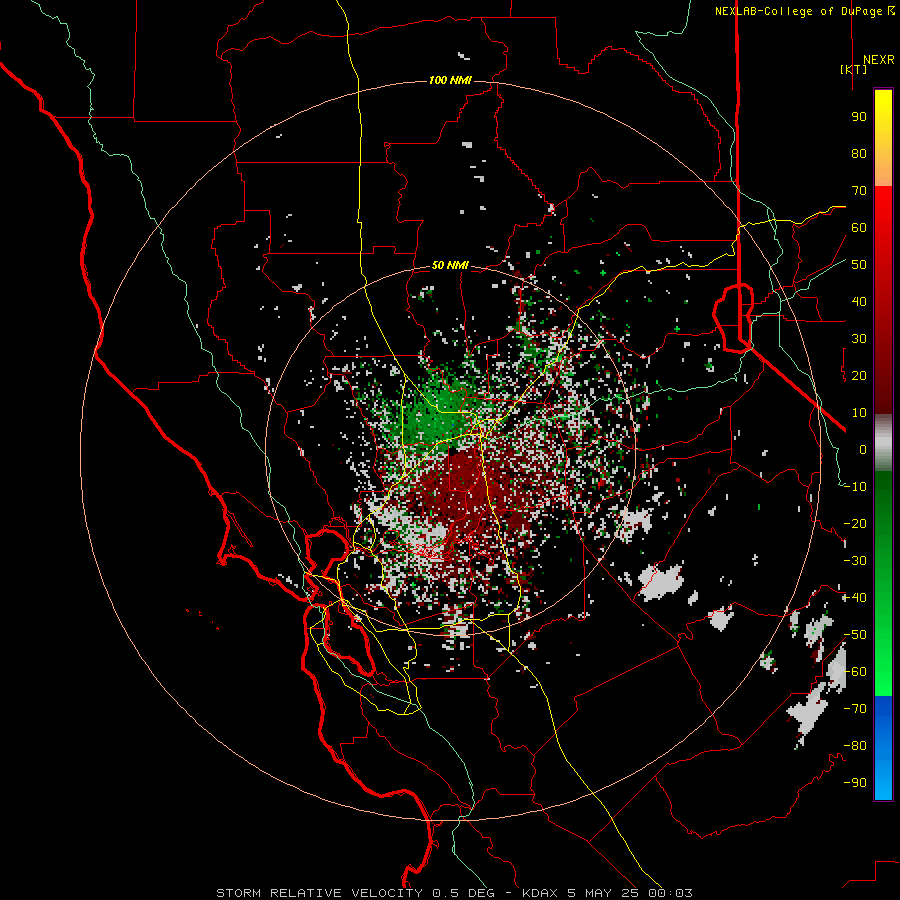Click the -60 scale value

[855, 672]
